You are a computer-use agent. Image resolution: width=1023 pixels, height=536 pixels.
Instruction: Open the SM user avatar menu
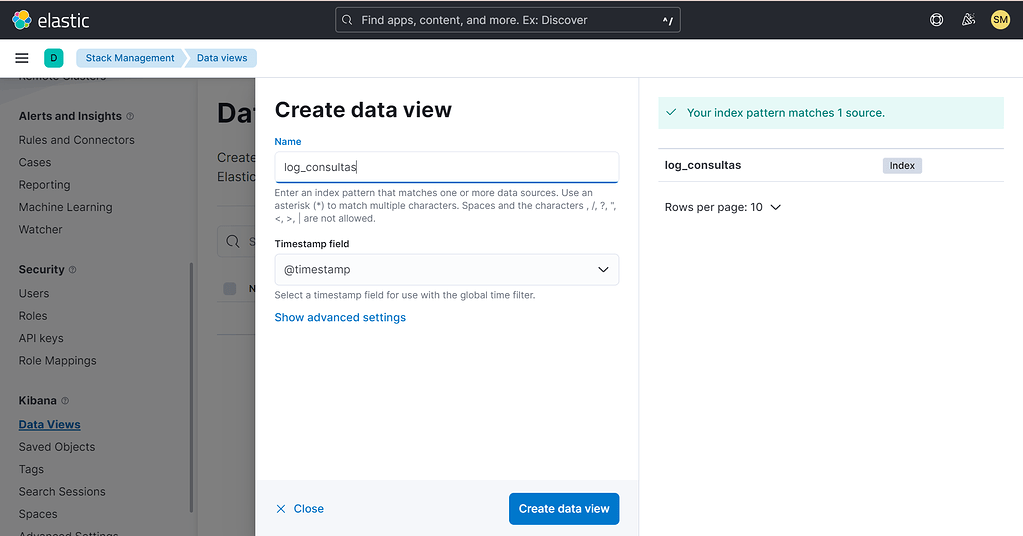[x=1000, y=20]
